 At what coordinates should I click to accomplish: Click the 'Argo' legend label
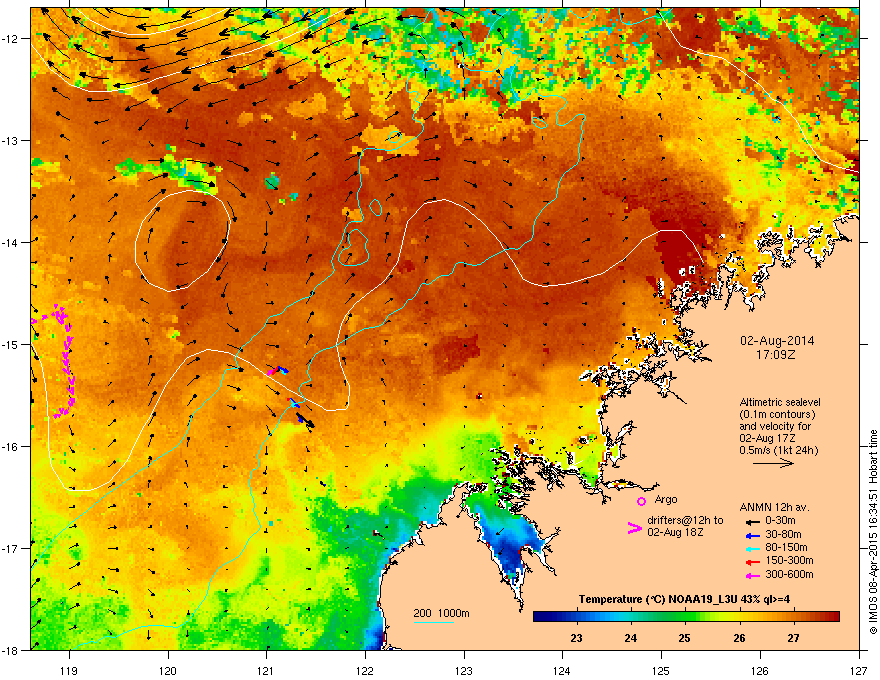point(666,499)
